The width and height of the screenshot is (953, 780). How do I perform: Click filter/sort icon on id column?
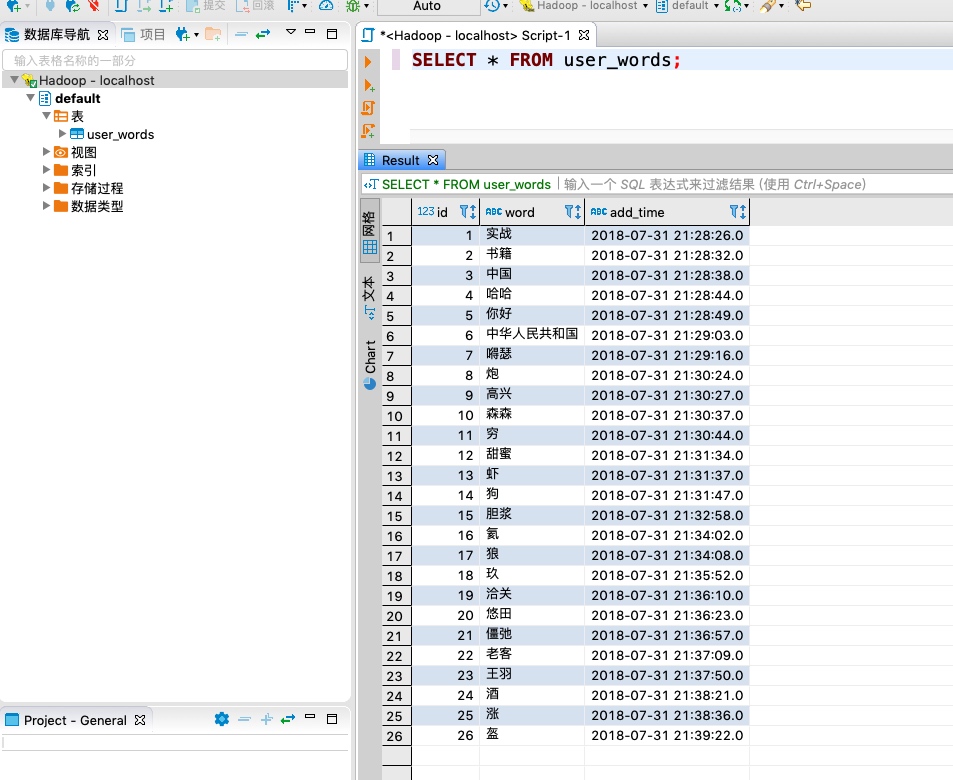(467, 212)
